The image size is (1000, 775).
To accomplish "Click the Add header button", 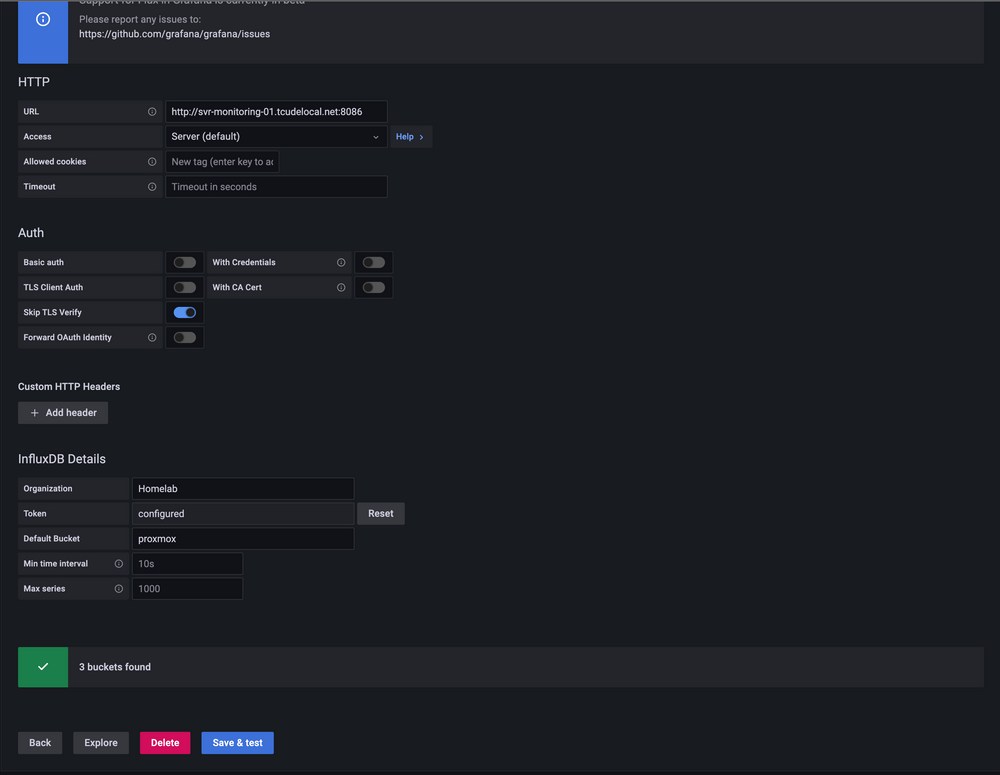I will point(62,412).
